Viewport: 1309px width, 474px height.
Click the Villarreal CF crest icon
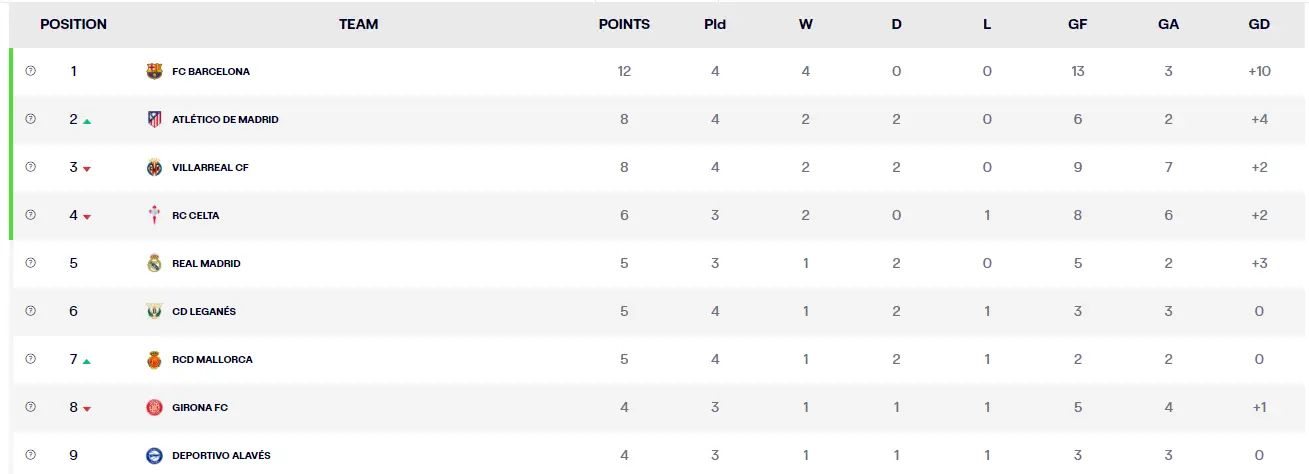154,167
